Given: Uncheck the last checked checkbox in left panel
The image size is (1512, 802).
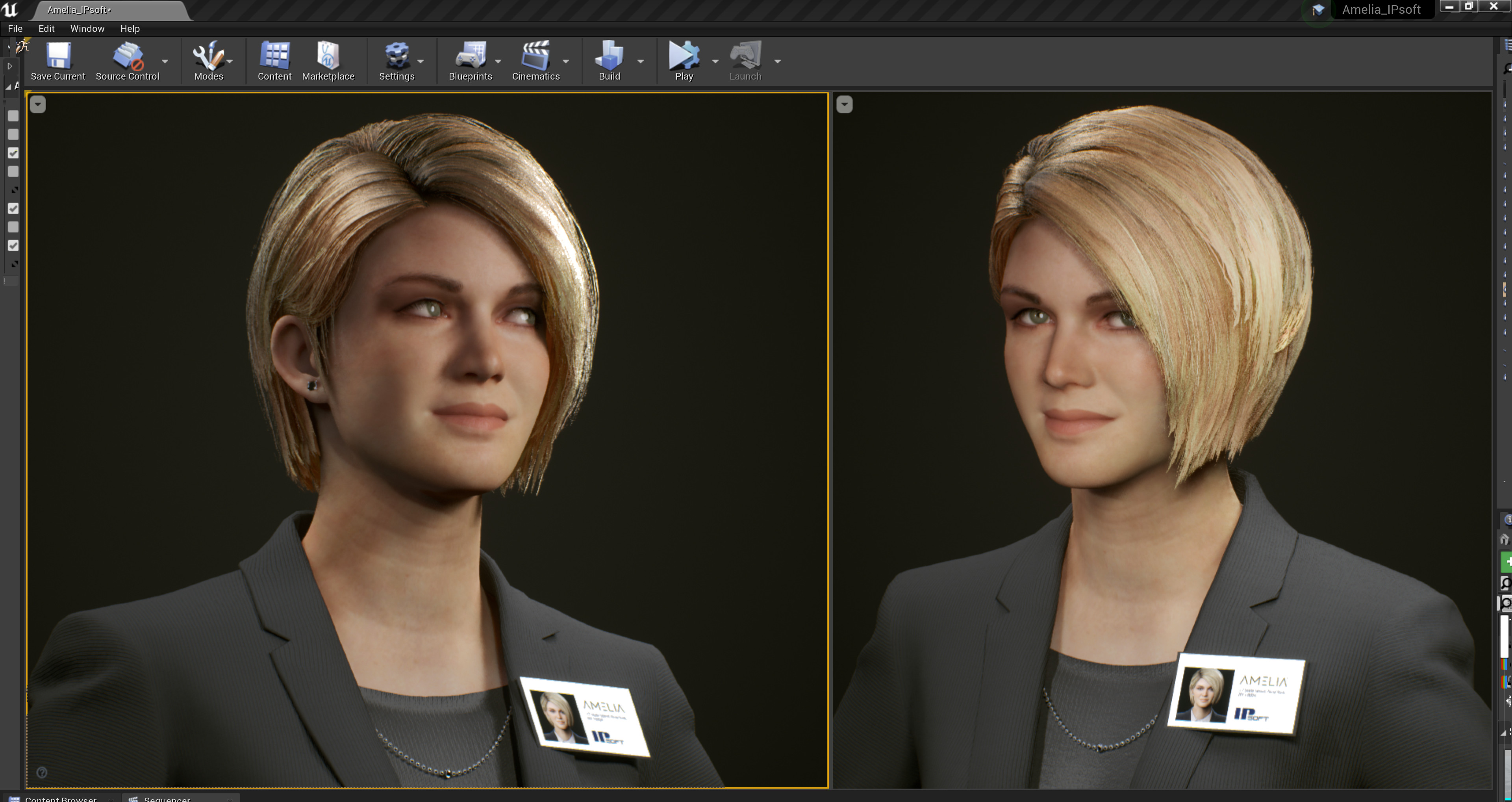Looking at the screenshot, I should pyautogui.click(x=13, y=245).
